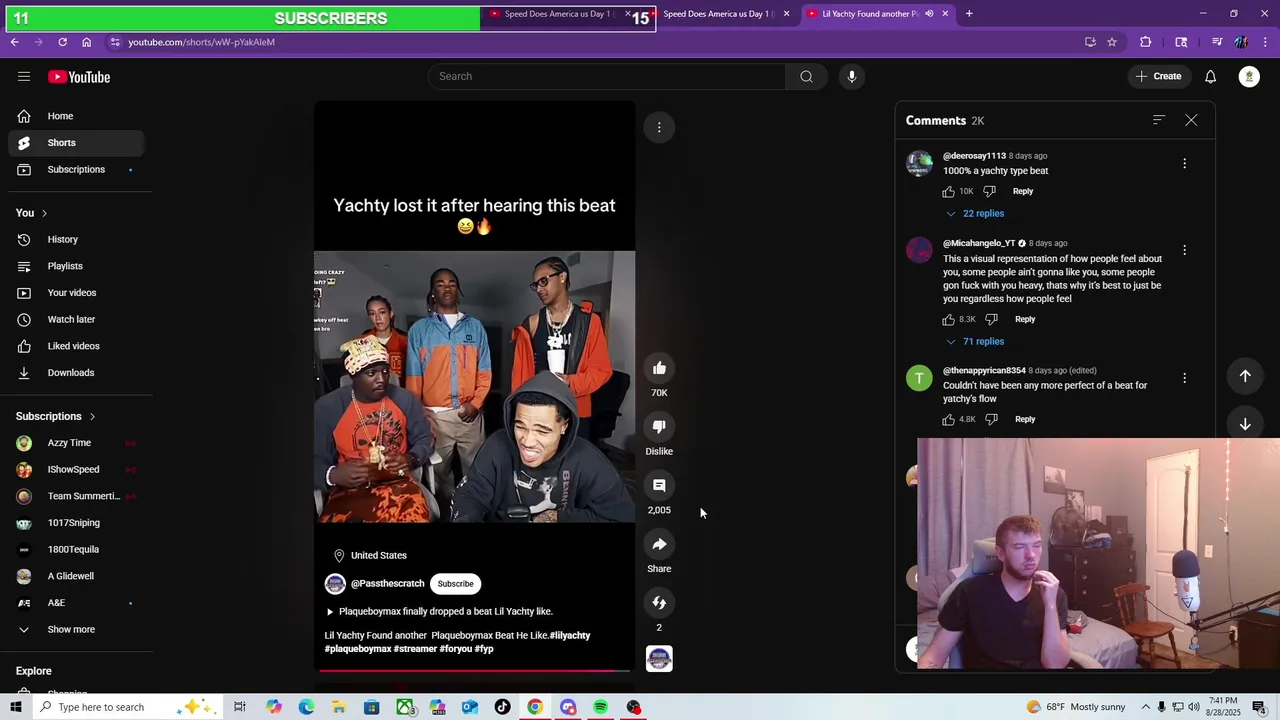Click the search magnifier button
1280x720 pixels.
pyautogui.click(x=806, y=76)
